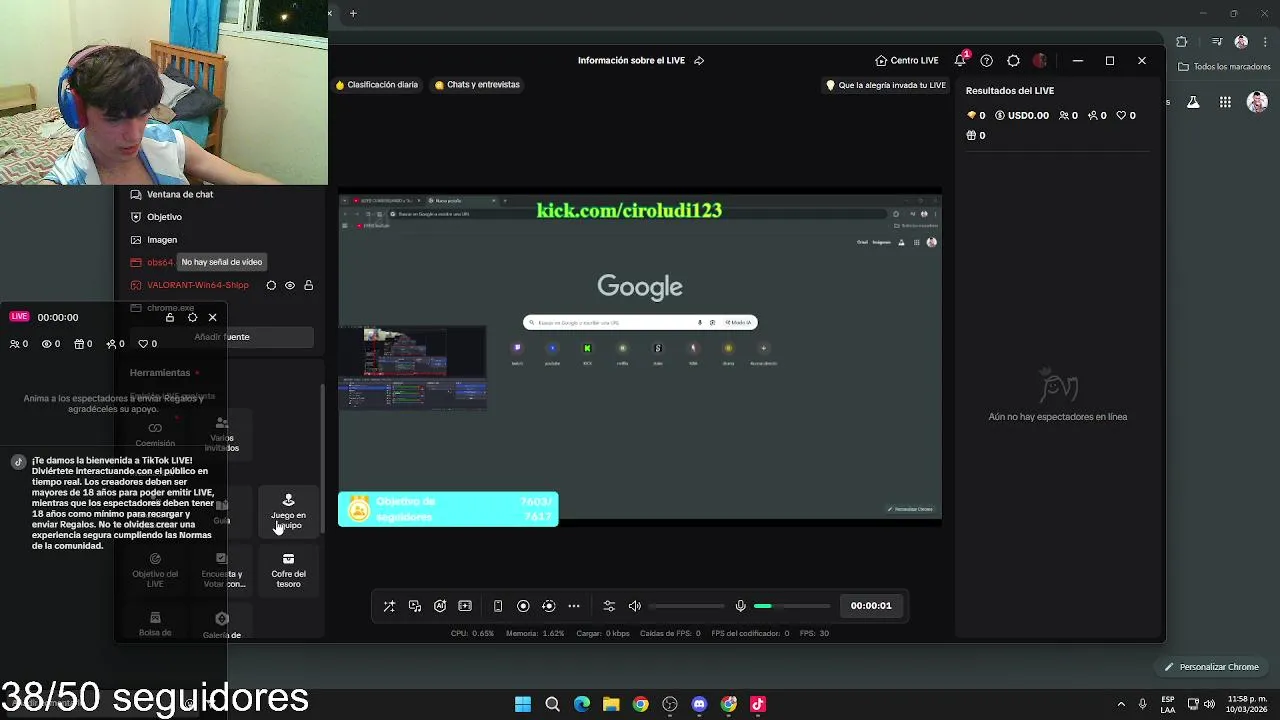Open the notifications bell
This screenshot has width=1280, height=720.
click(x=960, y=60)
